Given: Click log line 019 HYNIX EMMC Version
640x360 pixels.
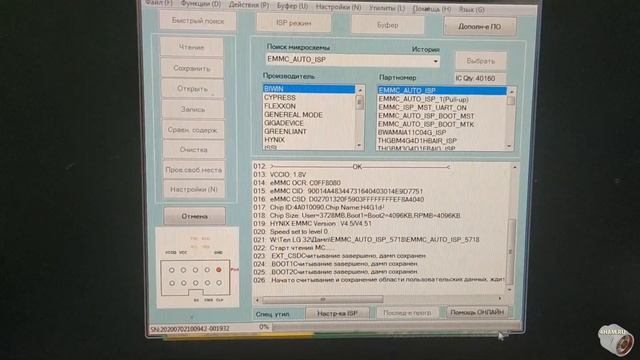Looking at the screenshot, I should pyautogui.click(x=313, y=224).
